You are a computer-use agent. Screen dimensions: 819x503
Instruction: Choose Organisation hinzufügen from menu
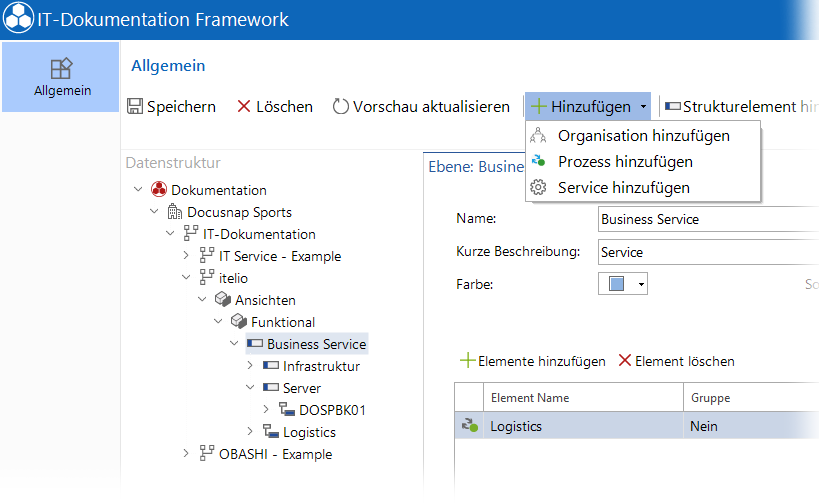tap(643, 136)
